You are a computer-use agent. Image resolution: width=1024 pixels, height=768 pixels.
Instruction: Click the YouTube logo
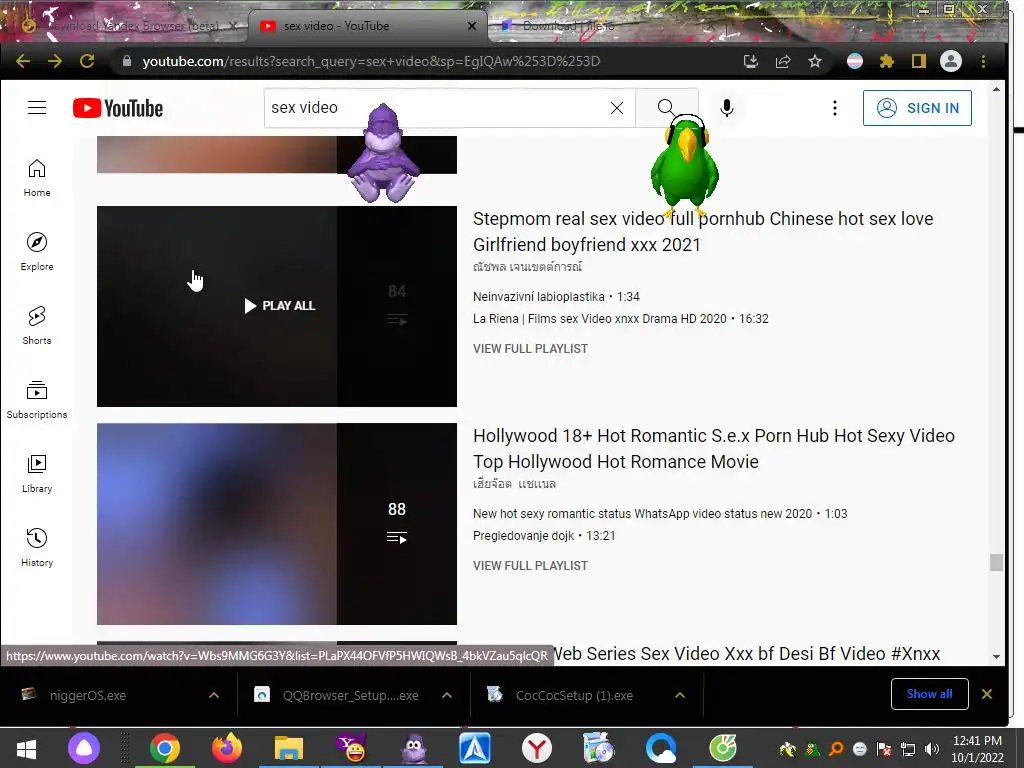click(118, 108)
